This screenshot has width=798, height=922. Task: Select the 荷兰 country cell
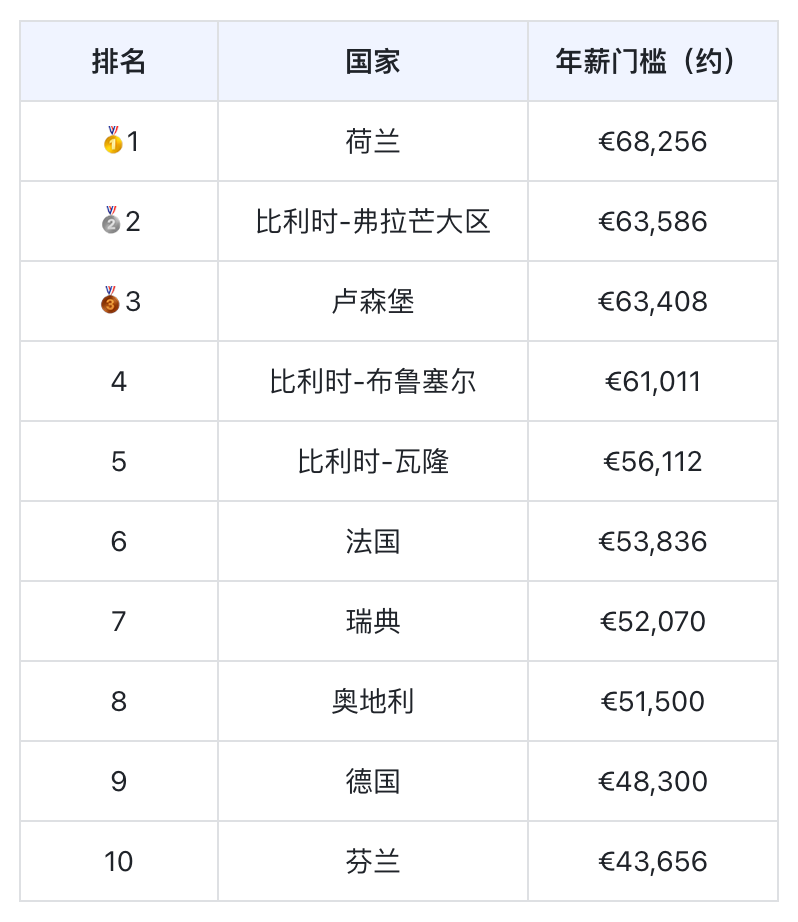coord(373,142)
